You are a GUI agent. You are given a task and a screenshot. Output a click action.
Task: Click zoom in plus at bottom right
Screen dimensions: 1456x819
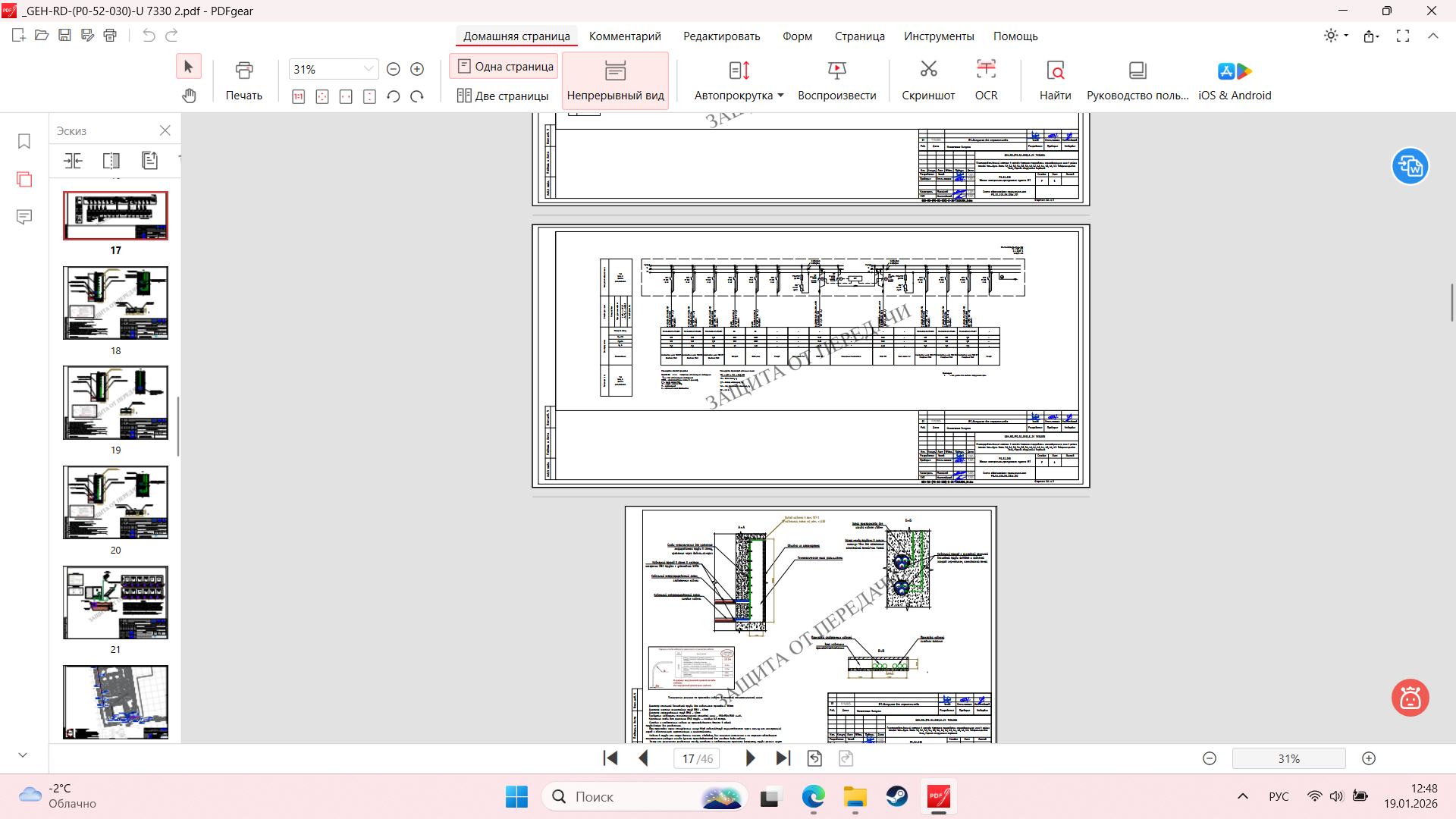(x=1369, y=758)
